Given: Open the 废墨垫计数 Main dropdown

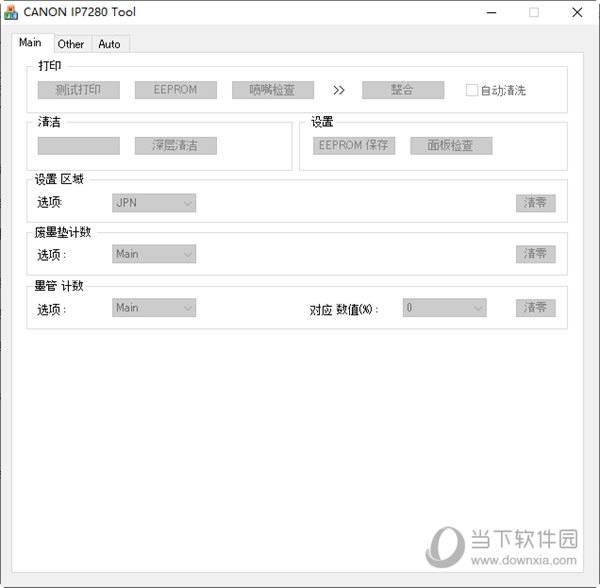Looking at the screenshot, I should [154, 254].
